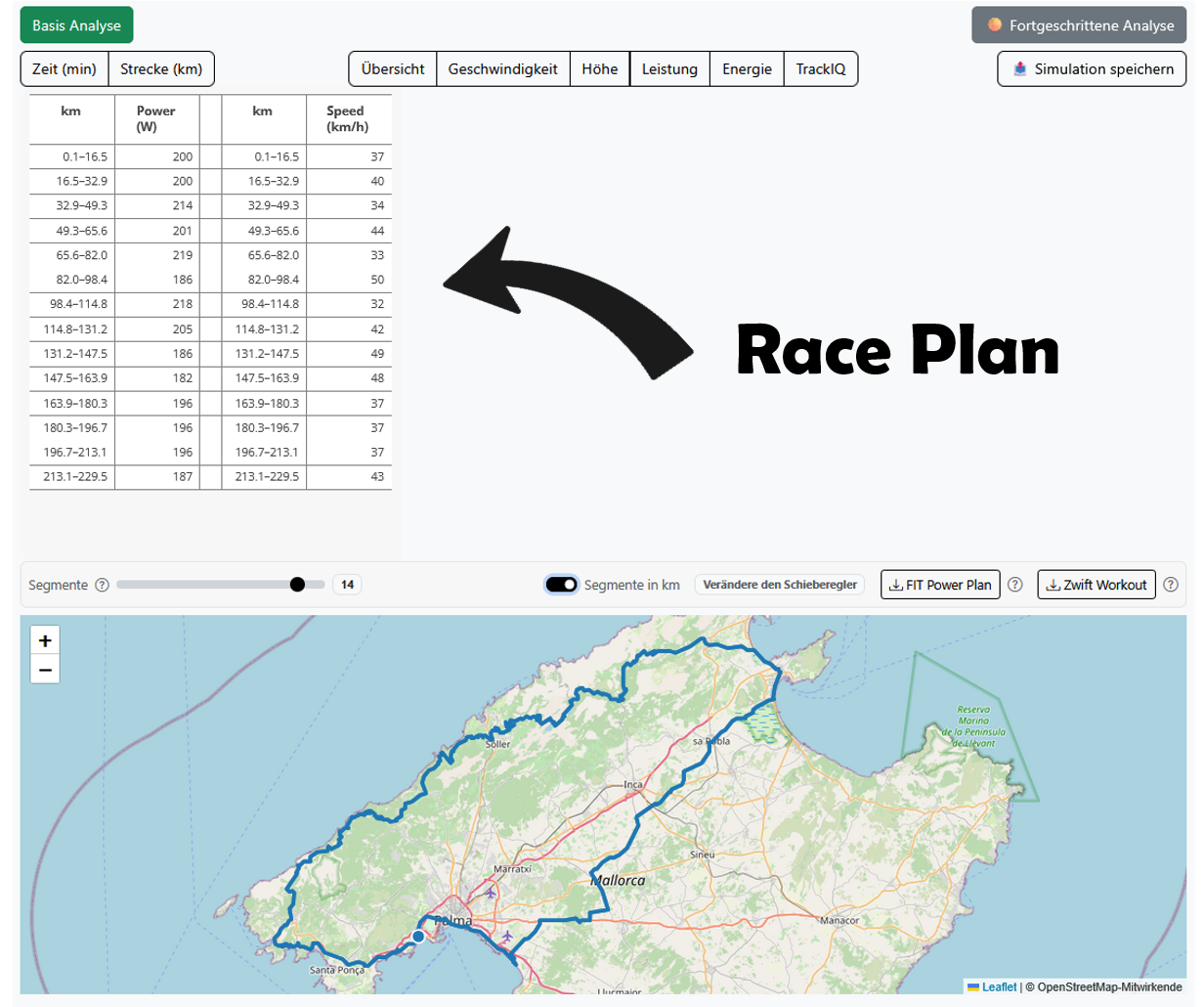Toggle the Segmente in km switch
The image size is (1204, 1007).
click(561, 585)
